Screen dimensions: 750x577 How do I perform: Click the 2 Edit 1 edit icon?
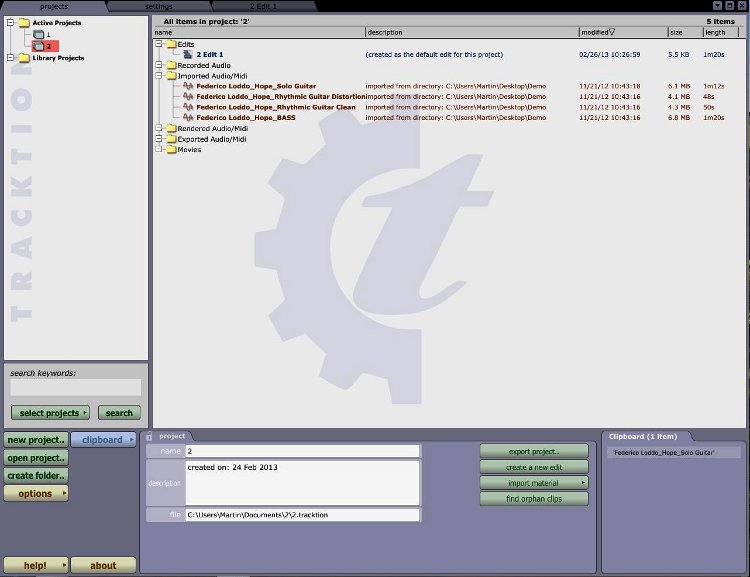(x=188, y=55)
